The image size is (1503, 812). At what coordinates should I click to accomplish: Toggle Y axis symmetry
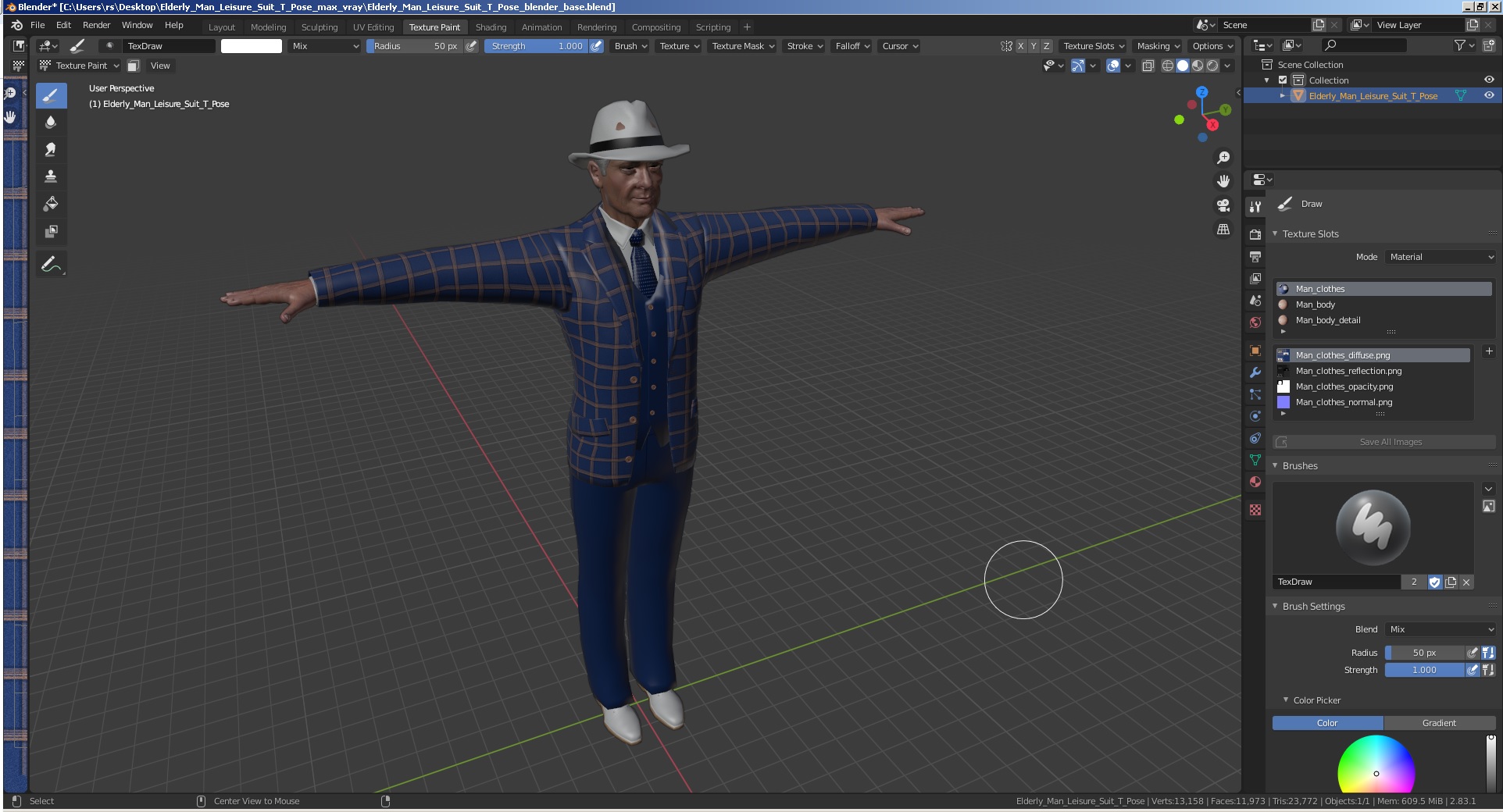(x=1034, y=46)
